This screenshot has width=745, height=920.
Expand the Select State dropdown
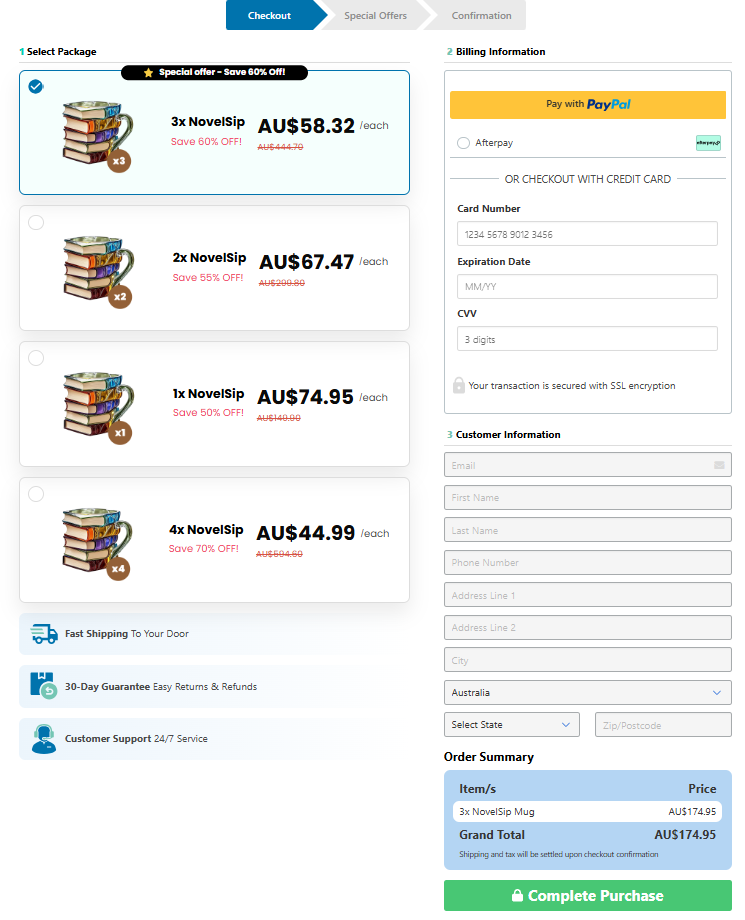pyautogui.click(x=511, y=725)
